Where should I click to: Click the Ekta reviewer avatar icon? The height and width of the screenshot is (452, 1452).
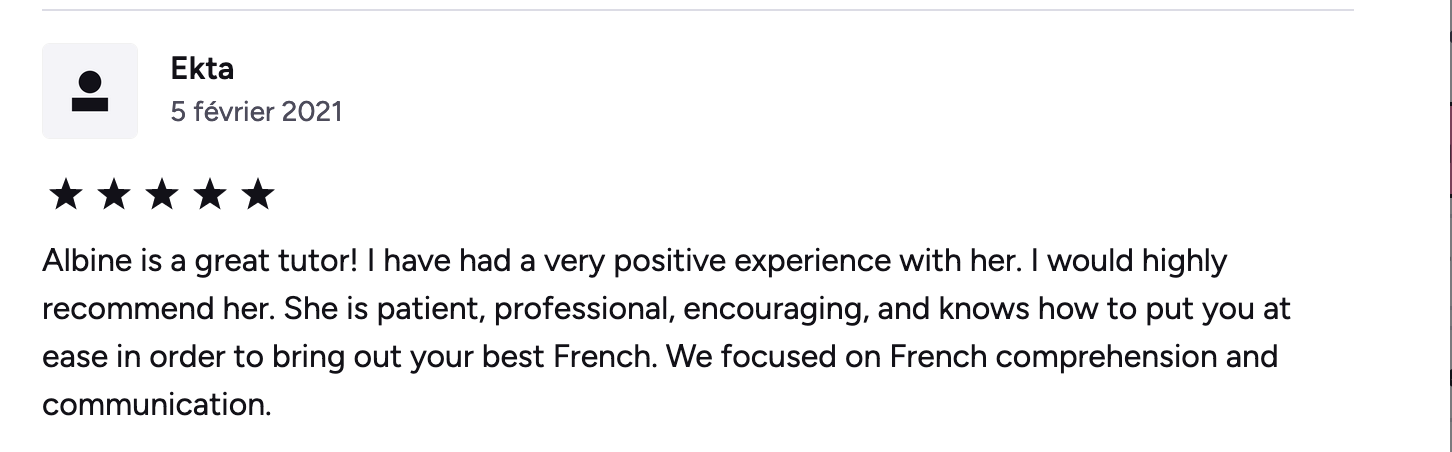(x=90, y=91)
